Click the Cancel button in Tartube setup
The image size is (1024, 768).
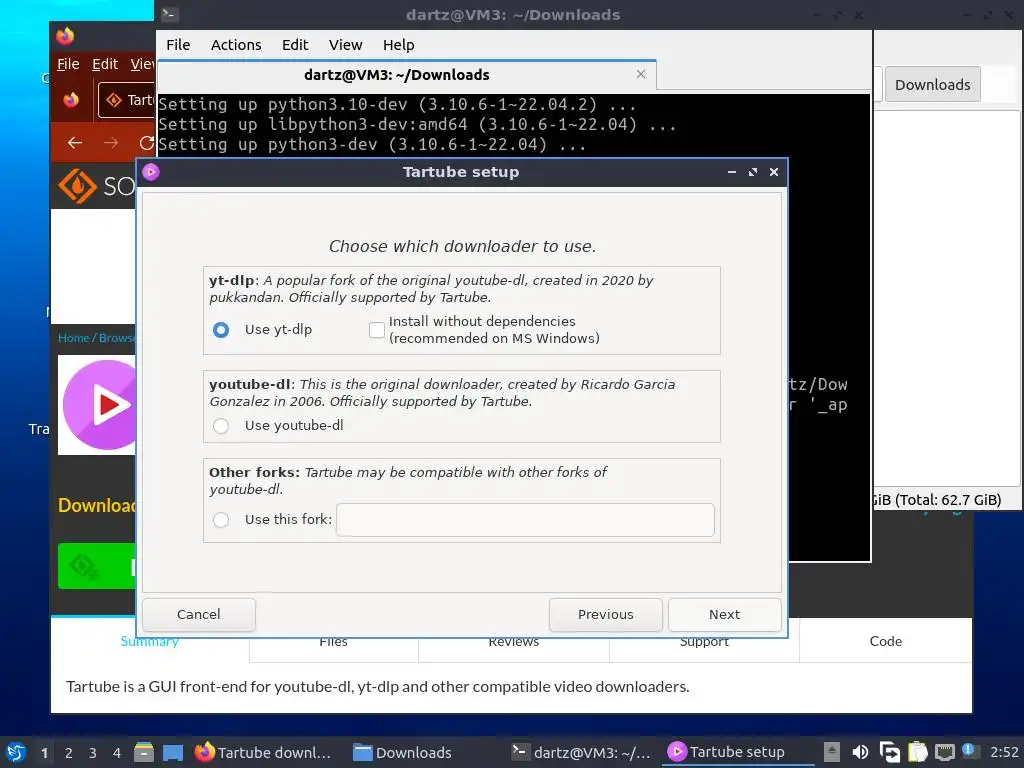point(199,615)
